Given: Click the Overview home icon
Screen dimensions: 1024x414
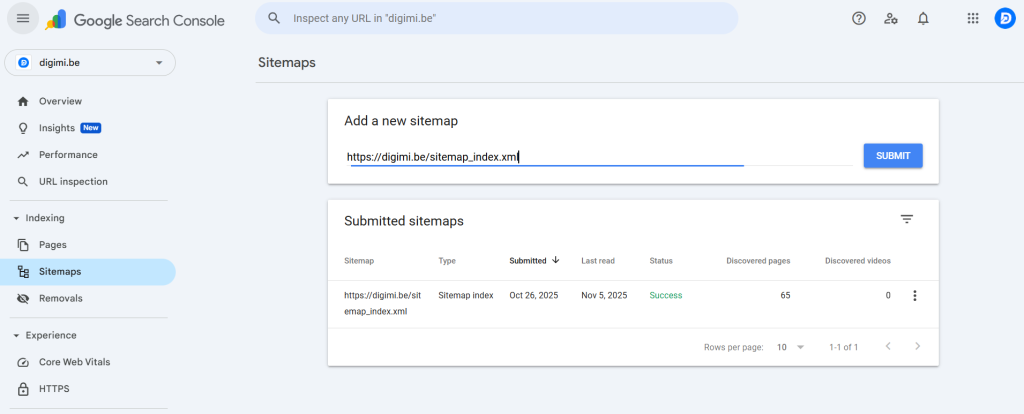Looking at the screenshot, I should [24, 101].
